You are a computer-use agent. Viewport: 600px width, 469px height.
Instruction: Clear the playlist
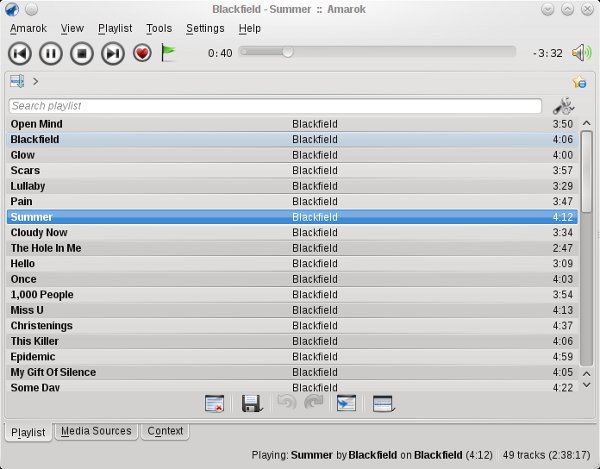(x=214, y=404)
